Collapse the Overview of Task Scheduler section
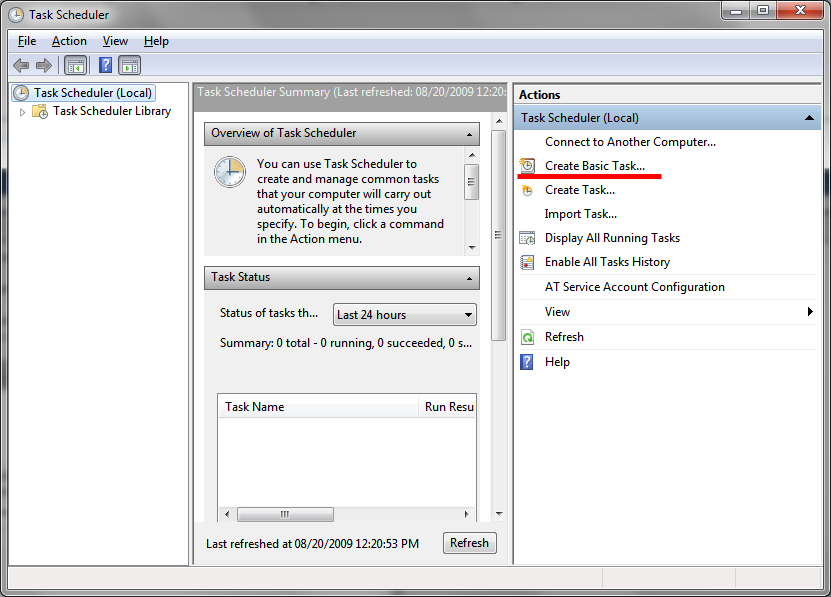 click(x=470, y=134)
